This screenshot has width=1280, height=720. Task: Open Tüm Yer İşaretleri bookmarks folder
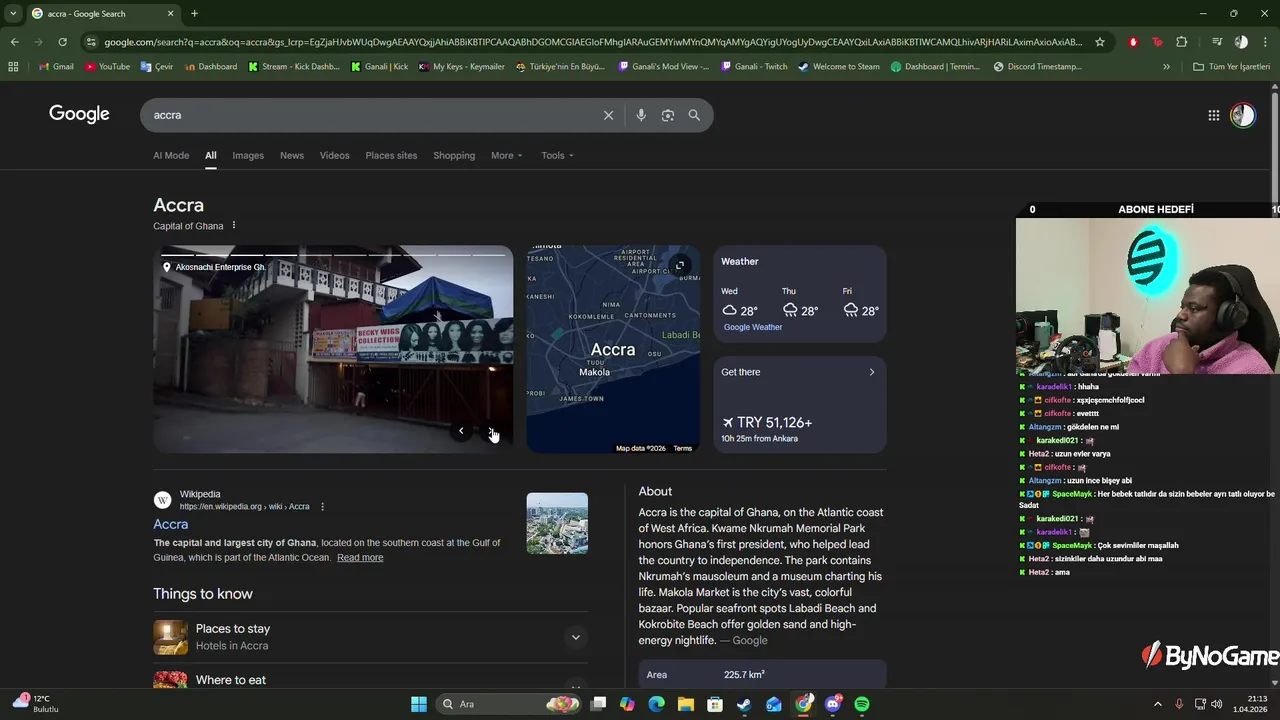[1231, 67]
